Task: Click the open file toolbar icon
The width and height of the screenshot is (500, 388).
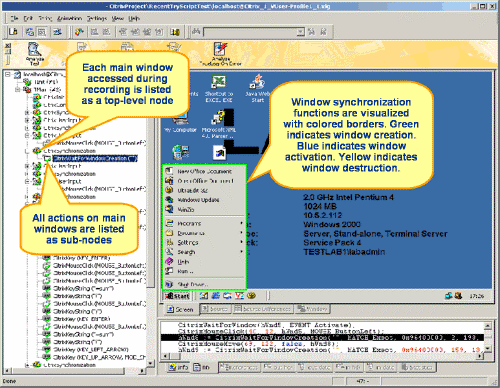Action: pos(13,32)
